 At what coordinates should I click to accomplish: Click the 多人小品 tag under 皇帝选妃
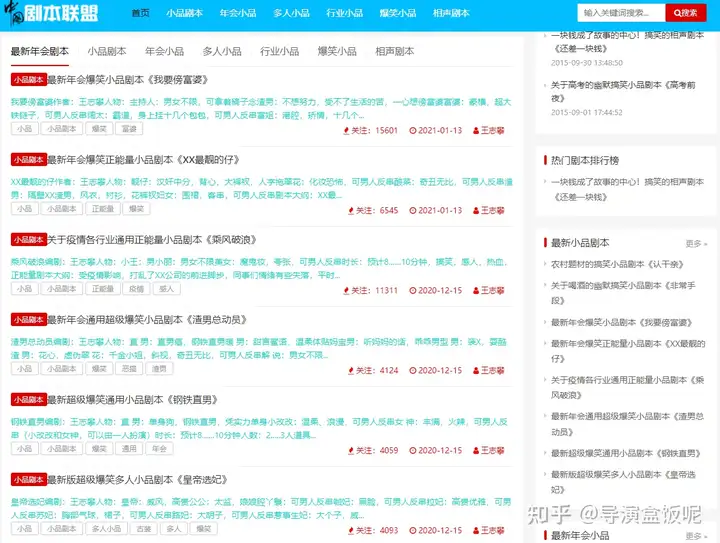pyautogui.click(x=107, y=529)
